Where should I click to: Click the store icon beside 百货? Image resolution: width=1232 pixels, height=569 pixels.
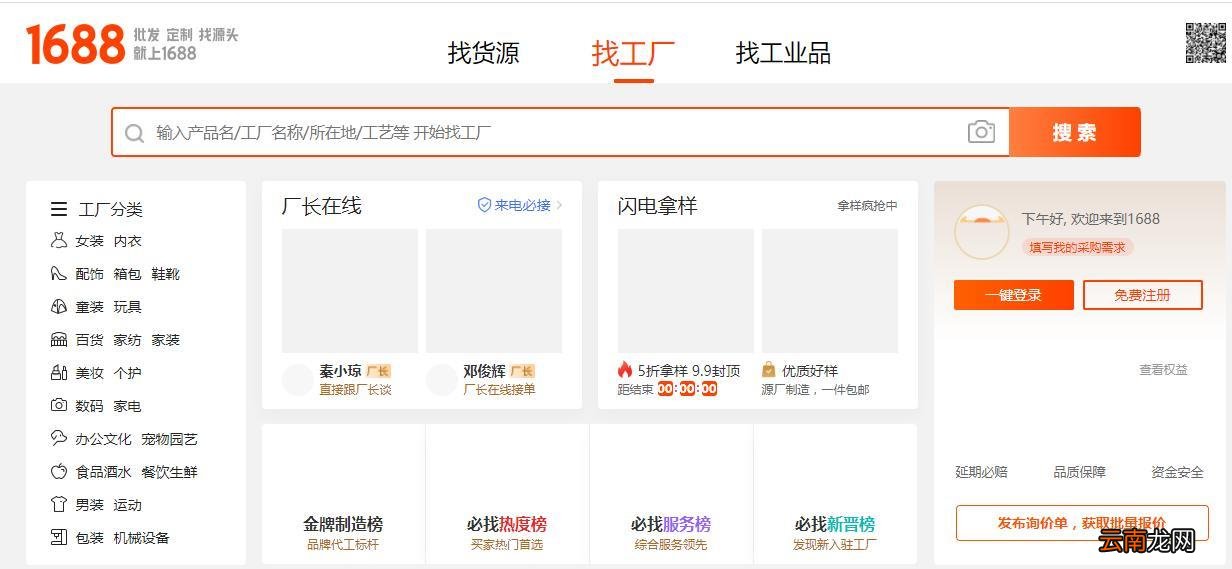pos(59,340)
